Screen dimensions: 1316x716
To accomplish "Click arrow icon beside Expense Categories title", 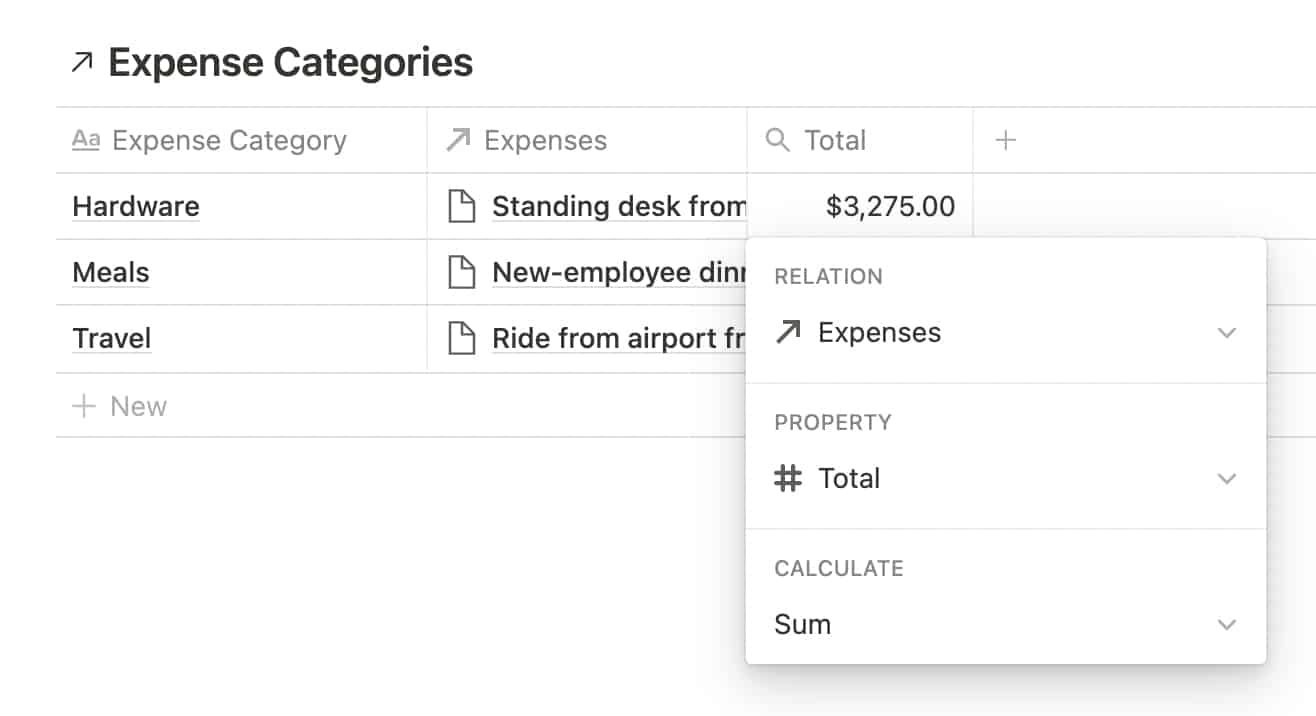I will tap(82, 63).
